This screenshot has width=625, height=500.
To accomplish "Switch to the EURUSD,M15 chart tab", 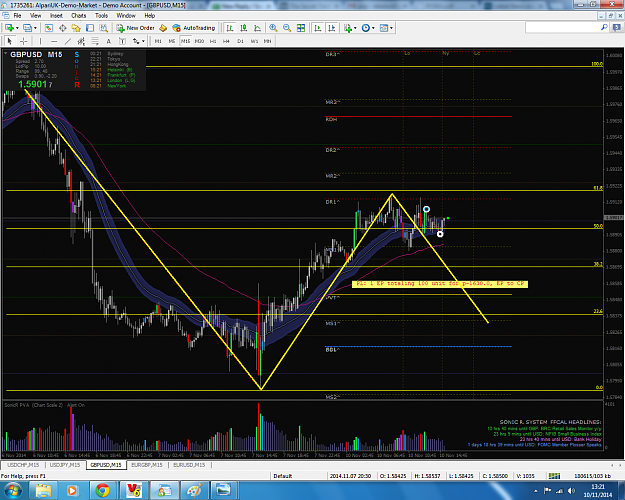I will tap(189, 465).
